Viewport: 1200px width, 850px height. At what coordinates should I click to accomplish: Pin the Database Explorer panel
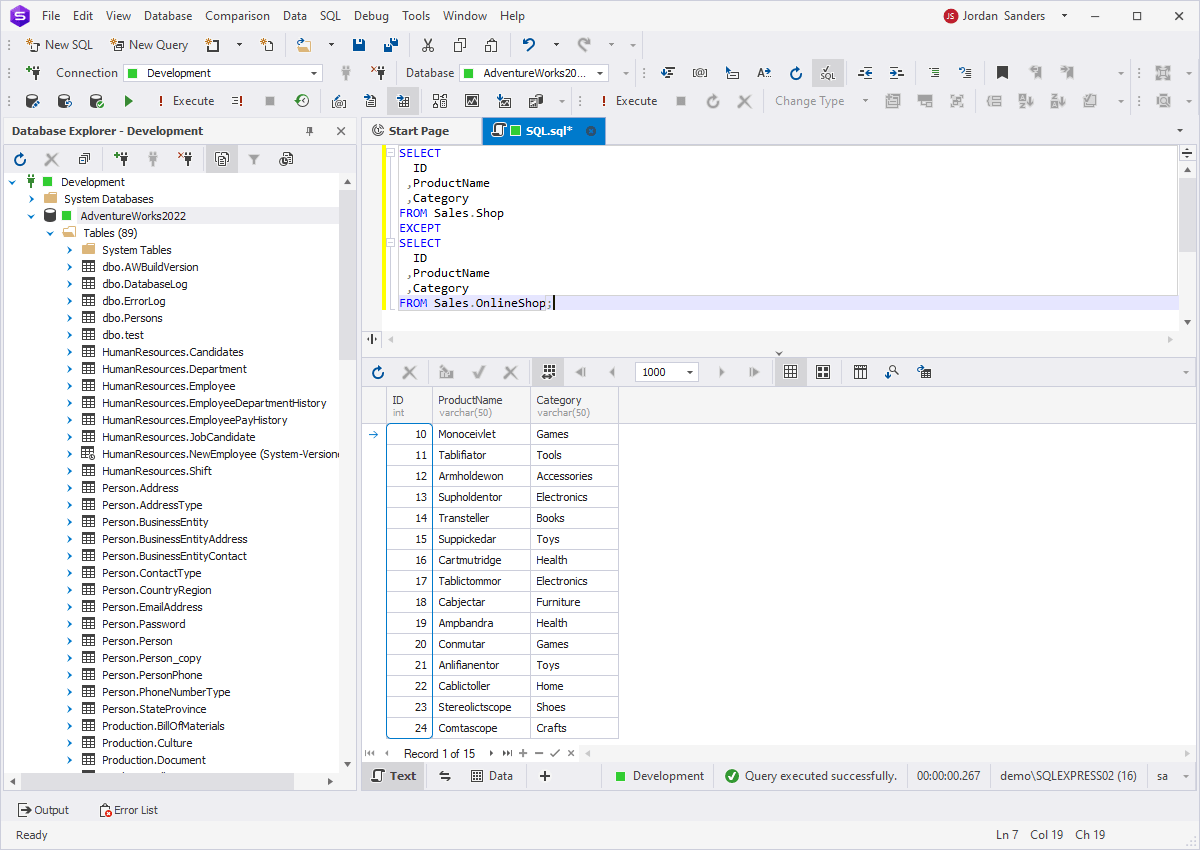[x=309, y=131]
